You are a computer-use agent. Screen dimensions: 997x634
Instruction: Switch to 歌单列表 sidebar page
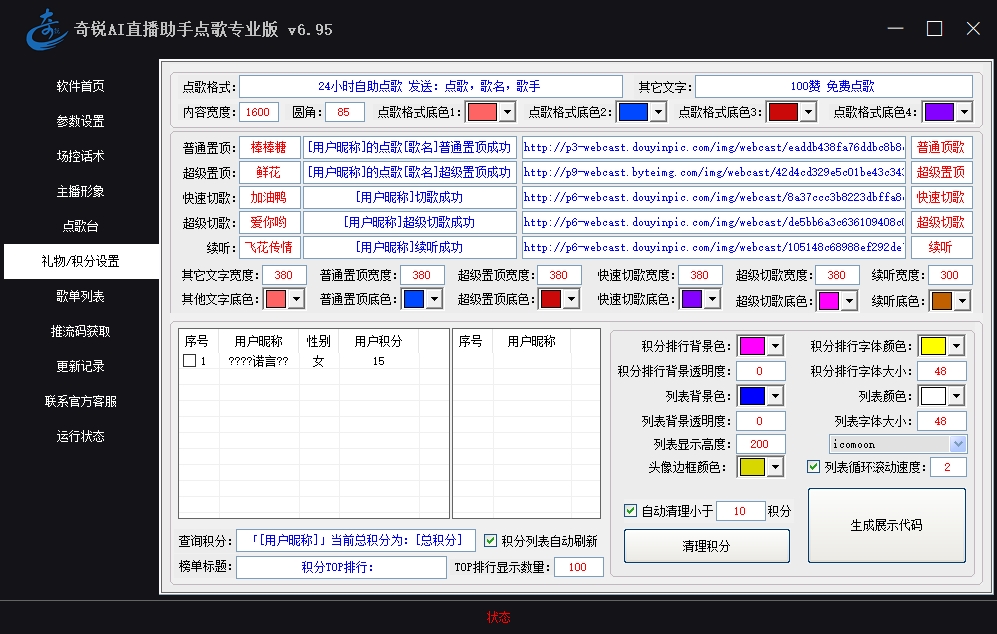point(80,296)
